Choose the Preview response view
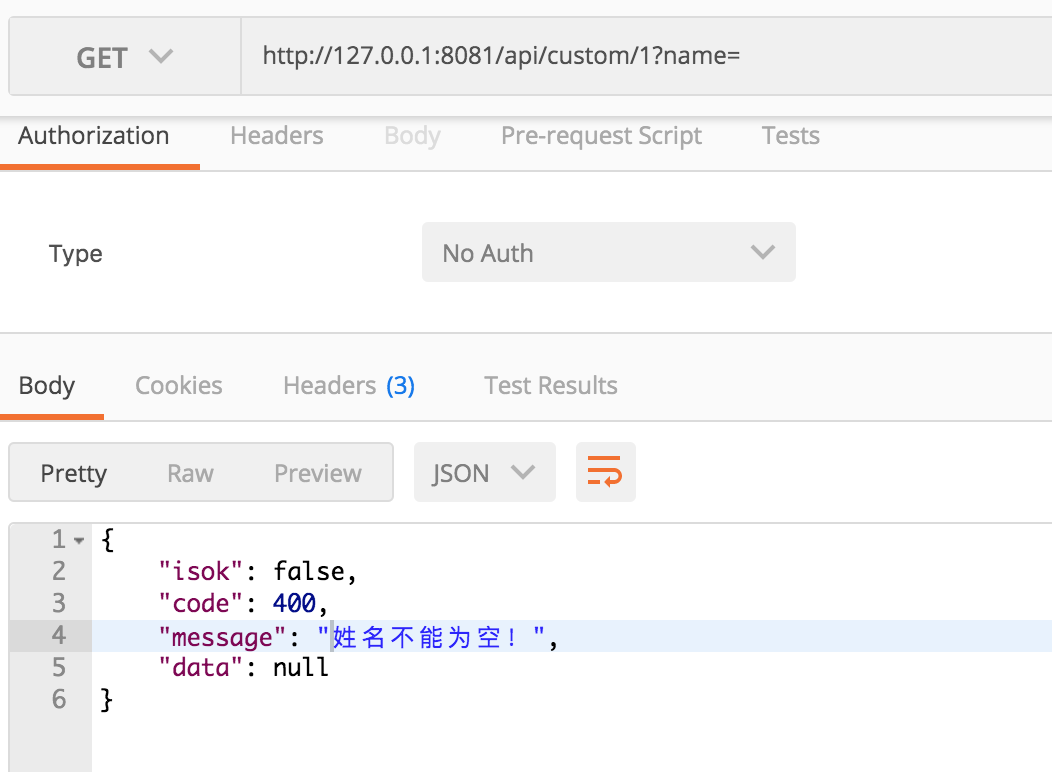 pyautogui.click(x=318, y=473)
